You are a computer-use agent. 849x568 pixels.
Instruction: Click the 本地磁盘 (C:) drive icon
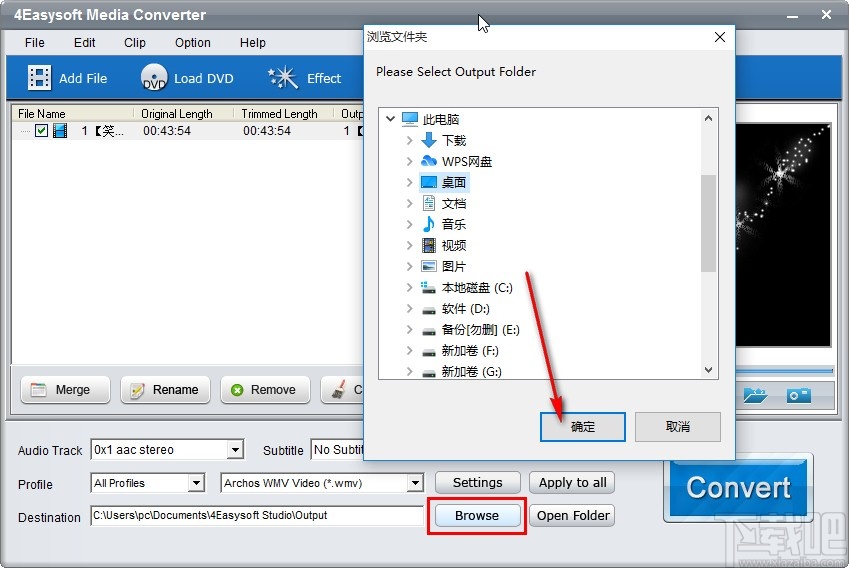[x=428, y=287]
